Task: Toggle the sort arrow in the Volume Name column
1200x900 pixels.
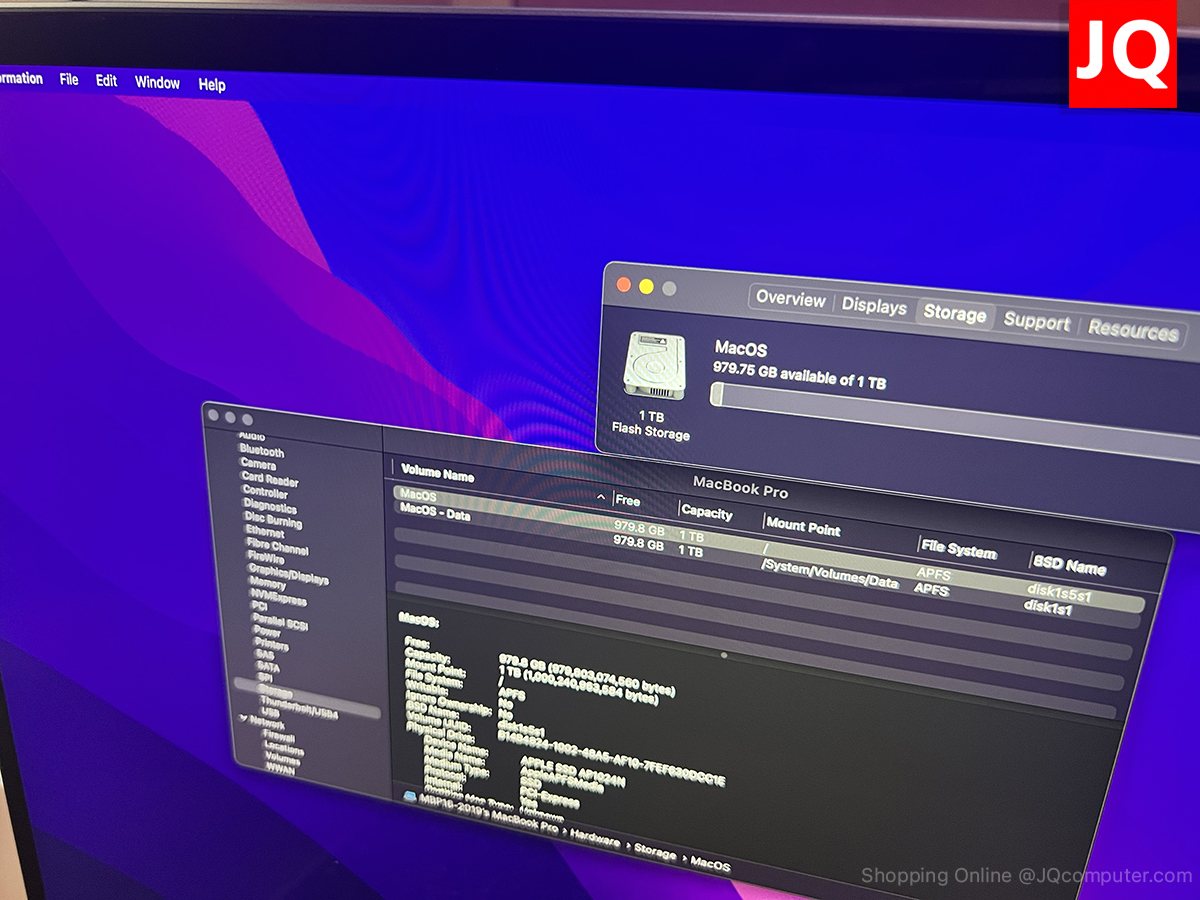Action: [x=601, y=497]
